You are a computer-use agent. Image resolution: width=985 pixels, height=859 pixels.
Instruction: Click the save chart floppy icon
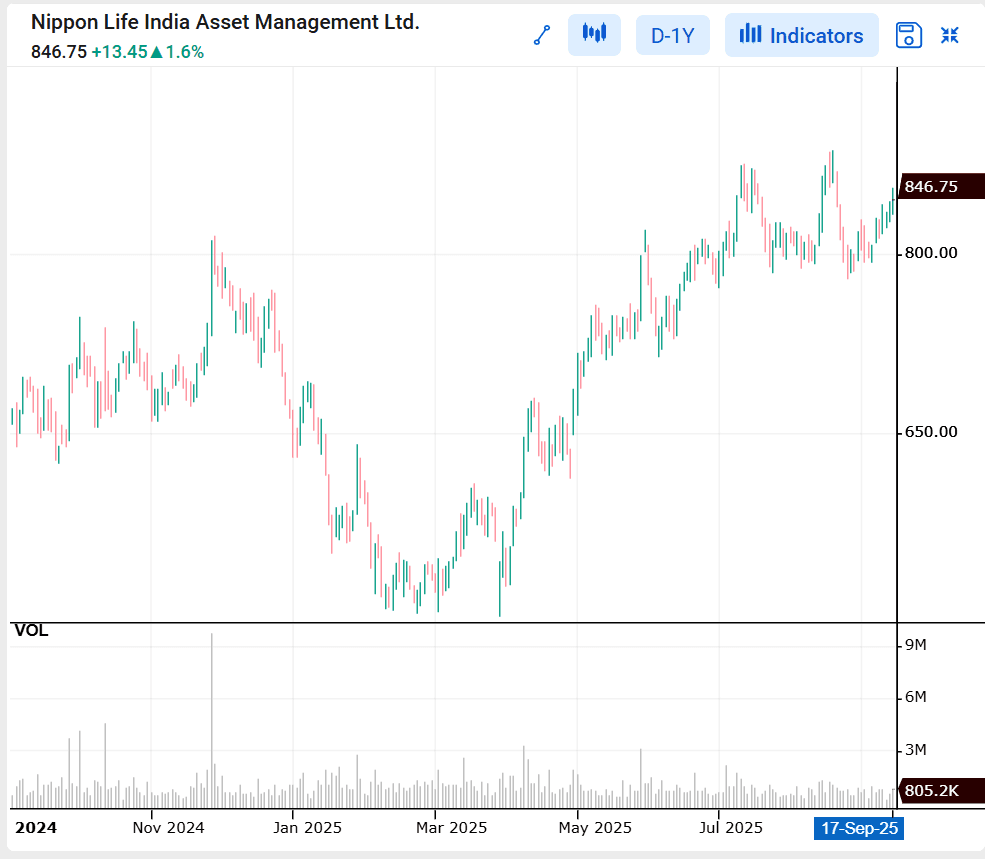[x=908, y=35]
